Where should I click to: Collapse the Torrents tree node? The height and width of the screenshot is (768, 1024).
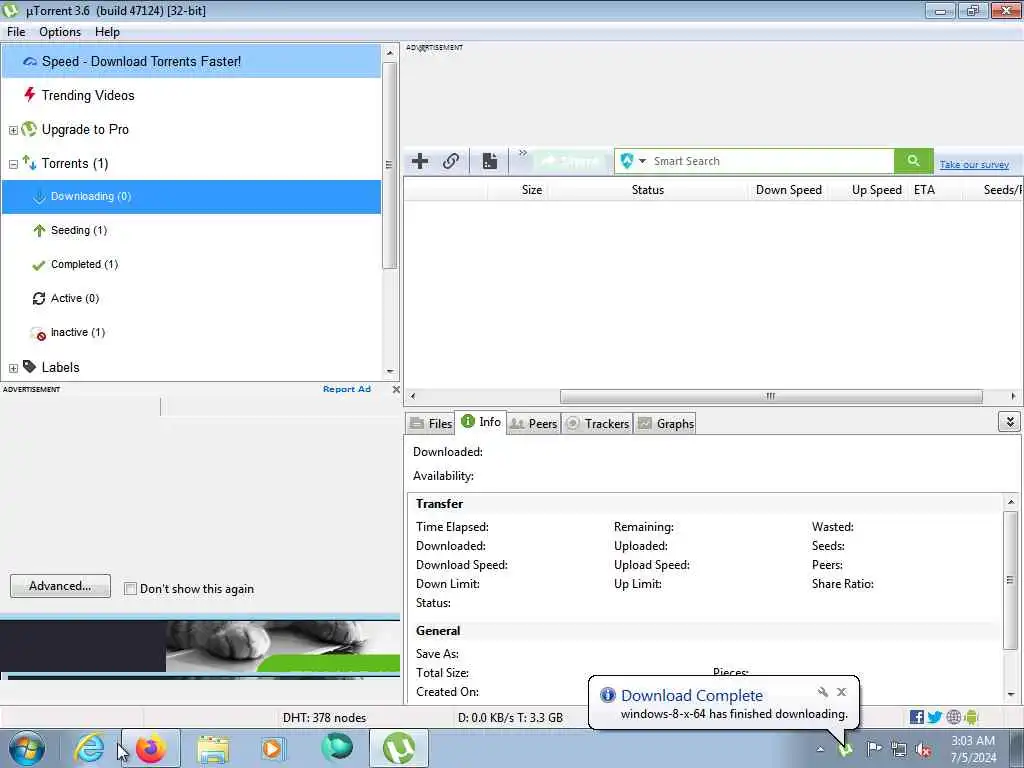13,164
